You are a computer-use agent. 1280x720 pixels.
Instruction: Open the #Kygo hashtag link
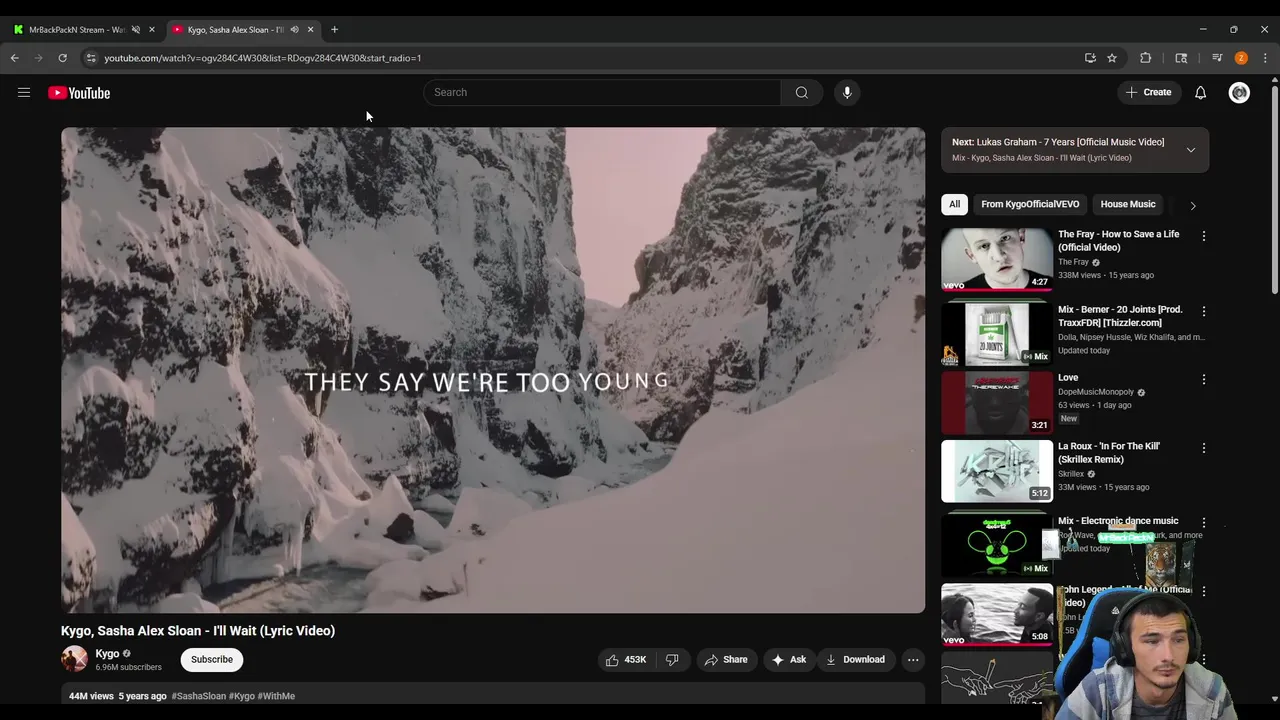click(x=242, y=696)
